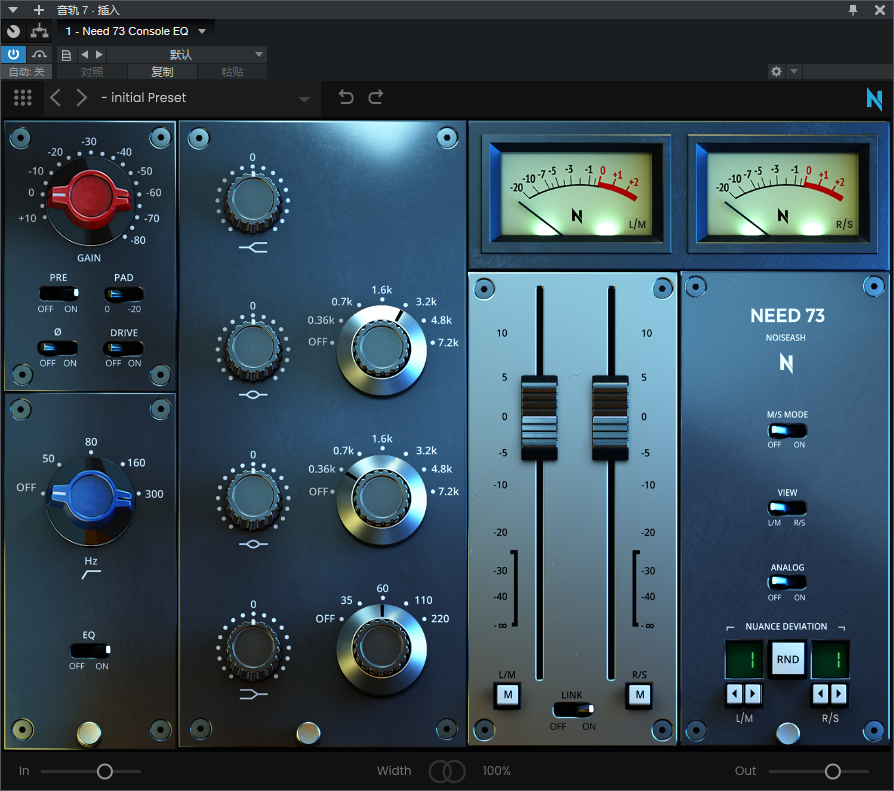Image resolution: width=894 pixels, height=791 pixels.
Task: Toggle plugin power bypass button
Action: point(13,54)
